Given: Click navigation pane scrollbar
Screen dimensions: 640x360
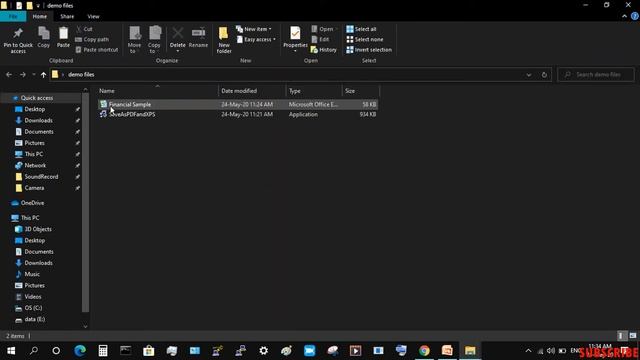Looking at the screenshot, I should click(85, 202).
